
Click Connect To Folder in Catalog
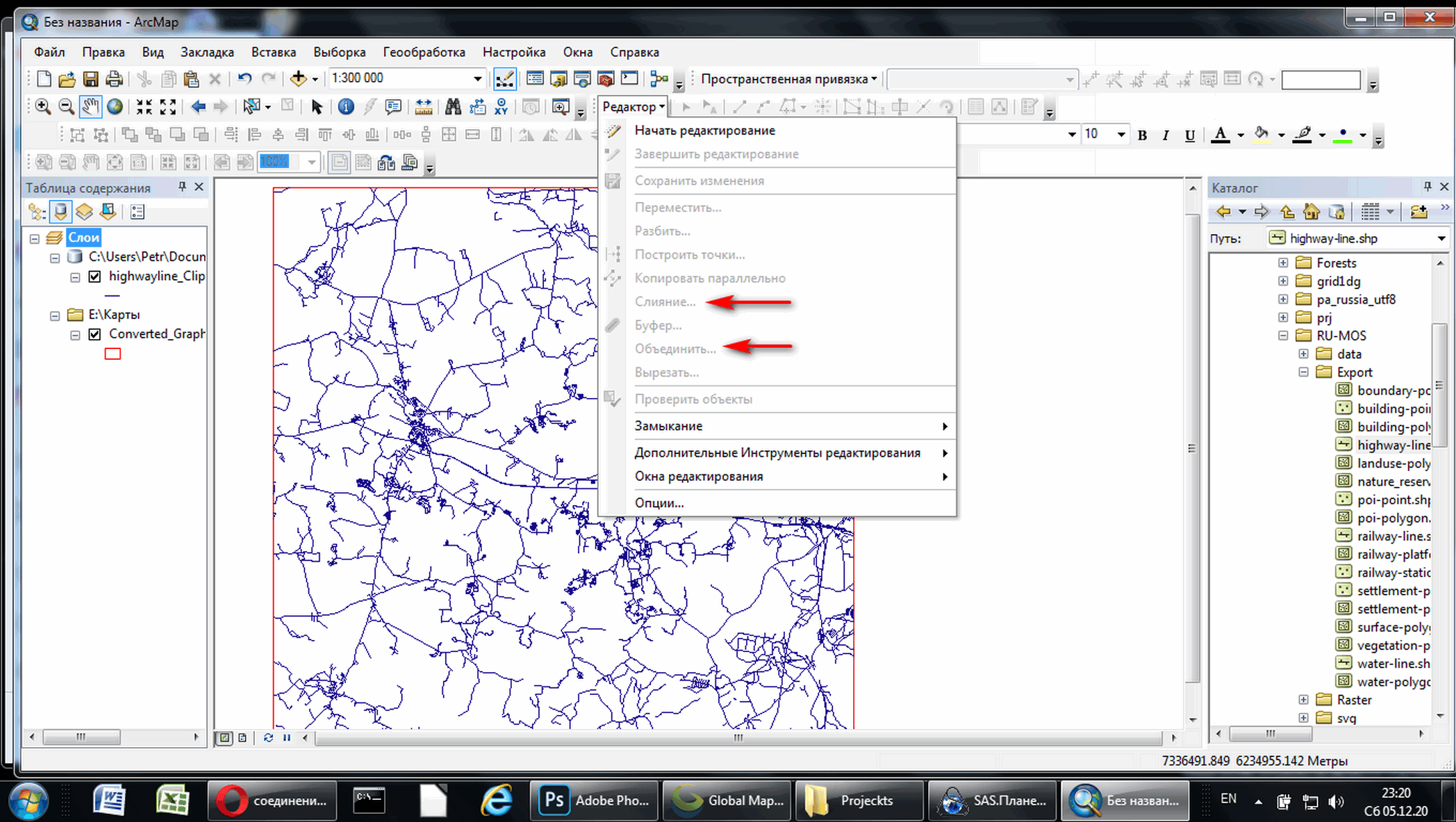point(1418,212)
